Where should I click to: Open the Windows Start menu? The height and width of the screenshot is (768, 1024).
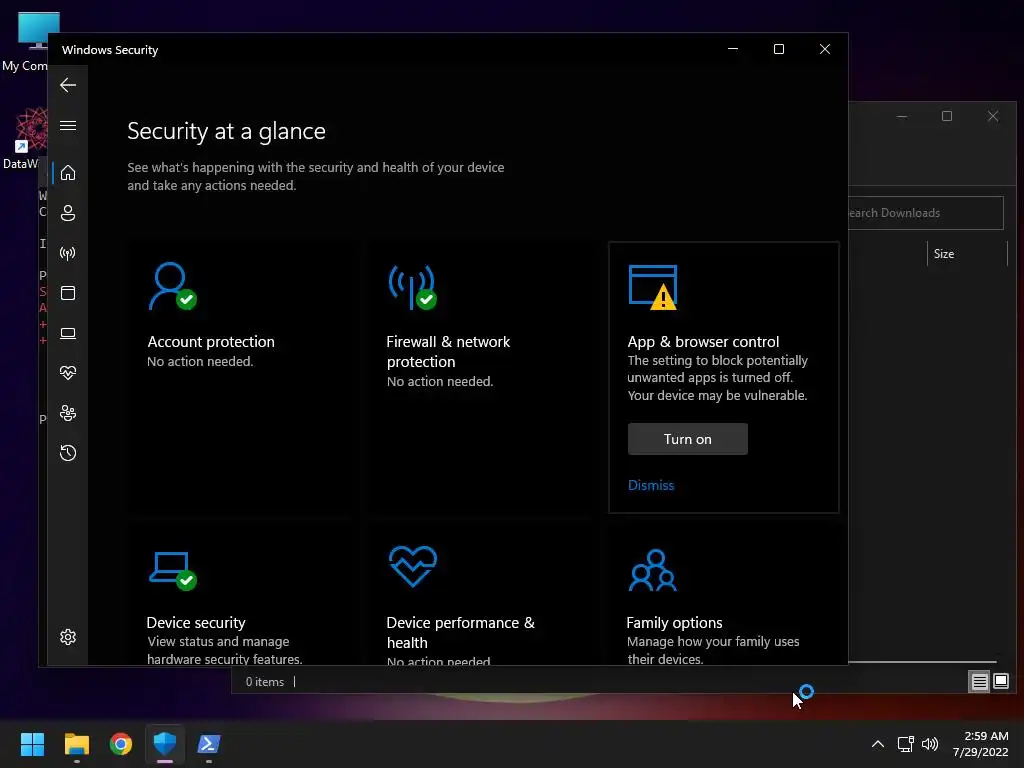32,744
